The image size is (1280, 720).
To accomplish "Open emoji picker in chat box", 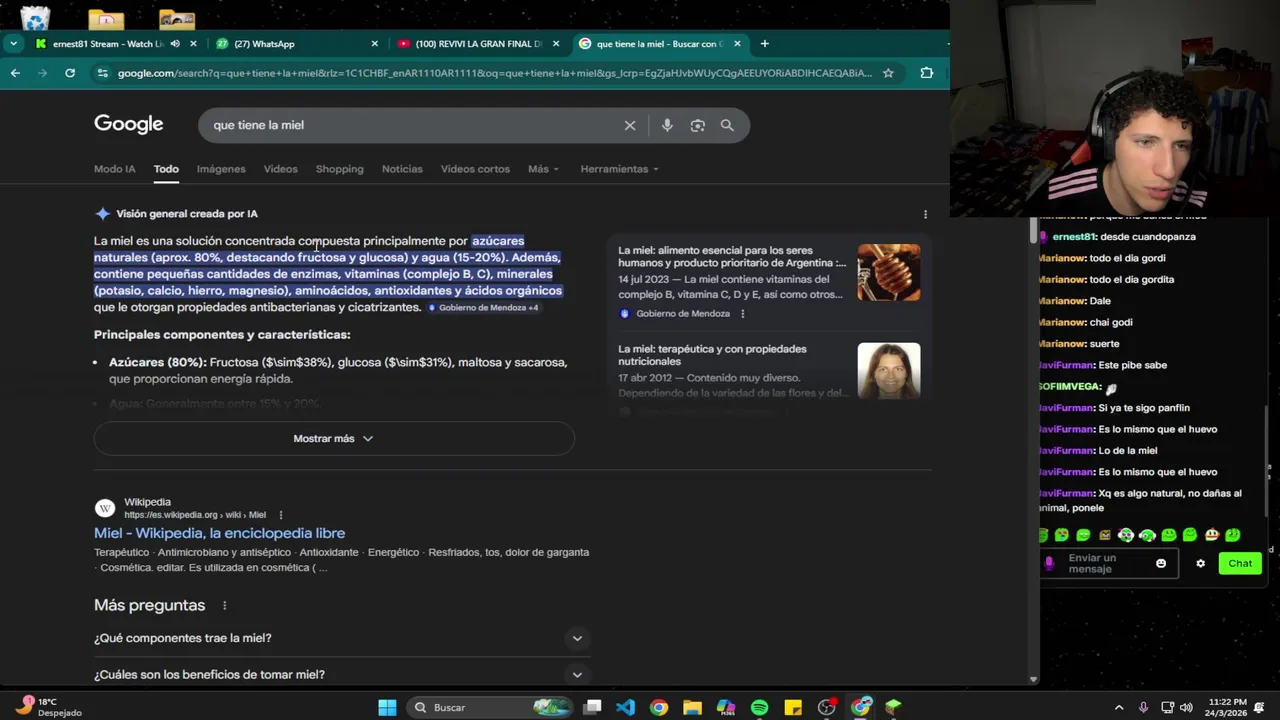I will click(x=1161, y=563).
